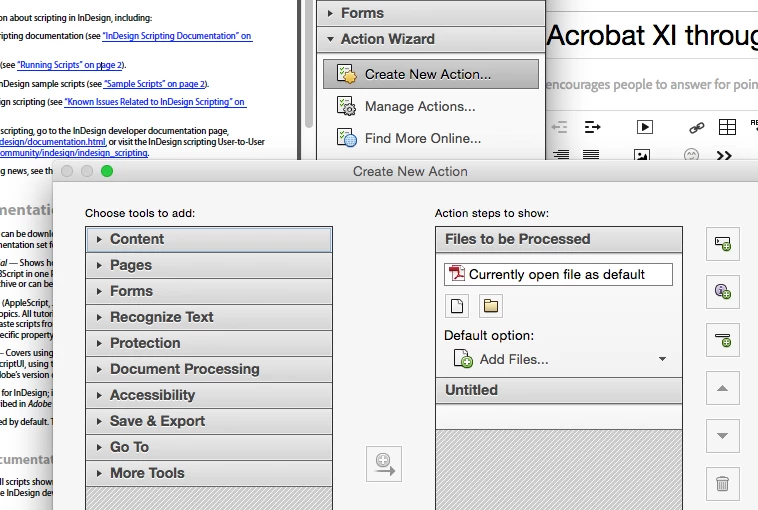Click the insert table grid icon
Screen dimensions: 758x510
pos(727,127)
